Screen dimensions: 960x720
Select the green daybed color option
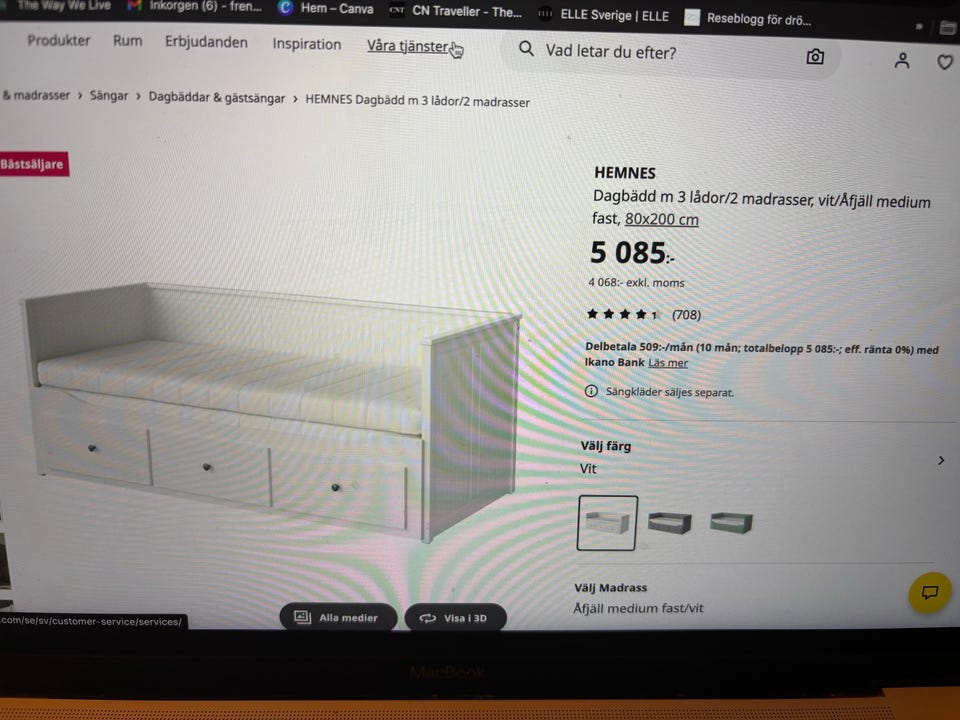pos(731,523)
